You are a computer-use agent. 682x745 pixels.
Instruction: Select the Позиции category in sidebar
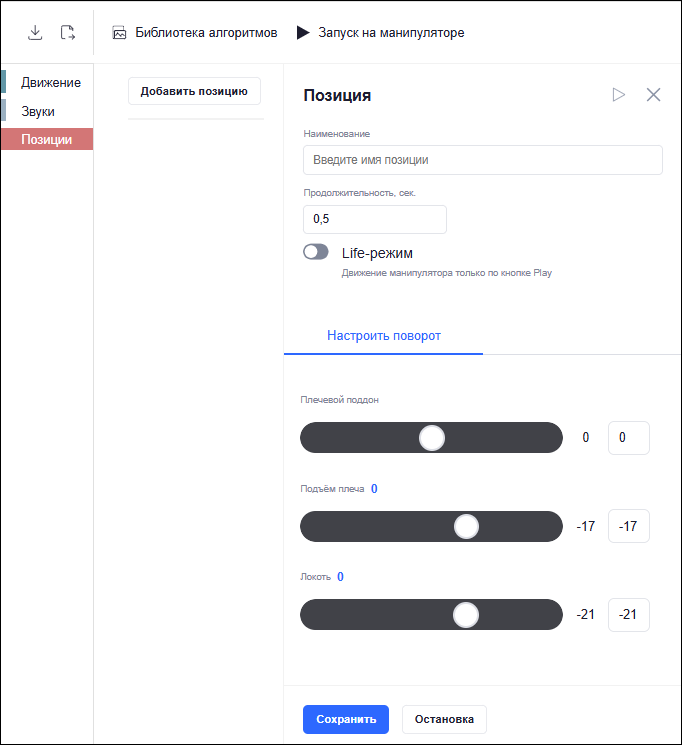pyautogui.click(x=48, y=139)
